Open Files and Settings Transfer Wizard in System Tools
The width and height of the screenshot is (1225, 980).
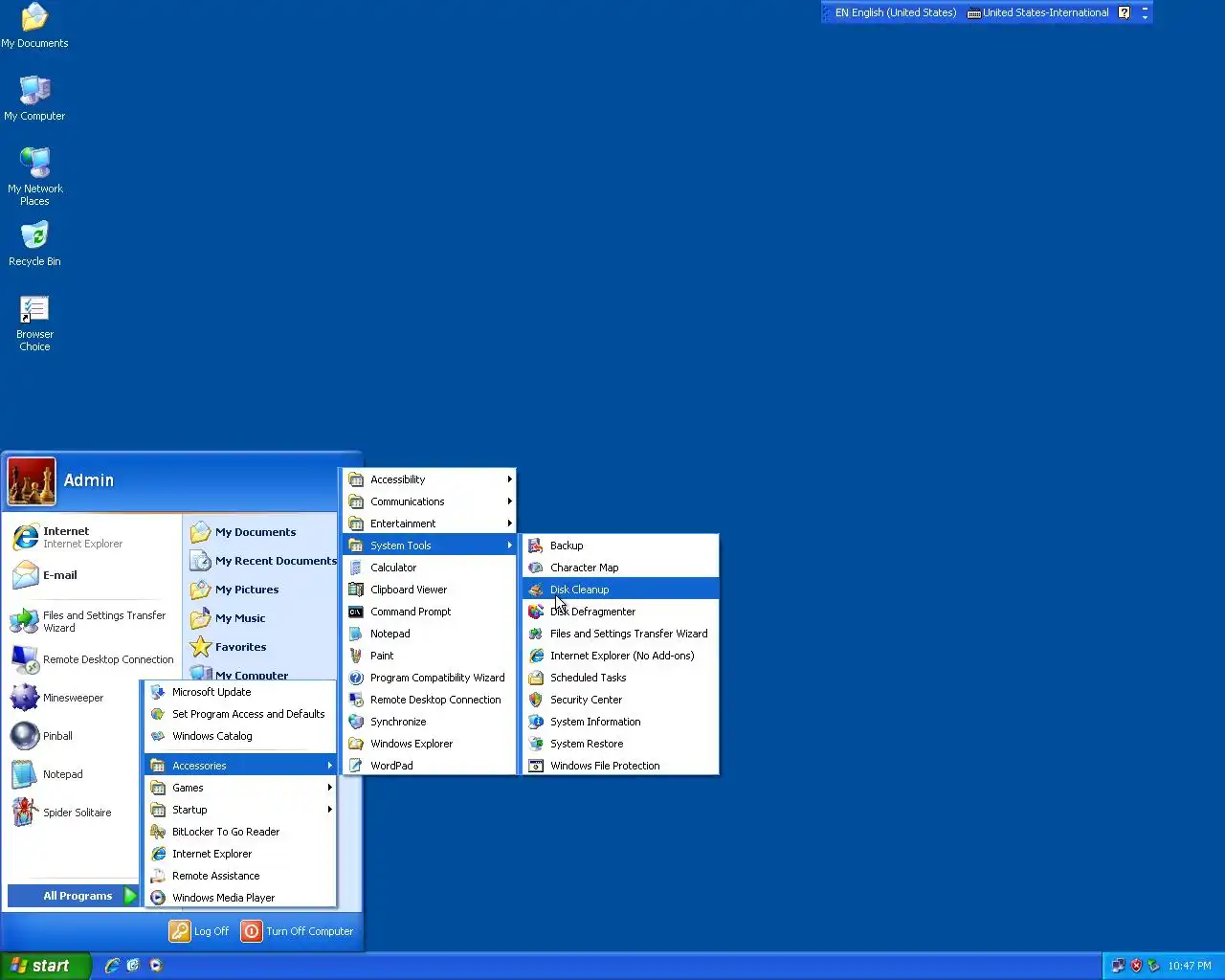(620, 634)
